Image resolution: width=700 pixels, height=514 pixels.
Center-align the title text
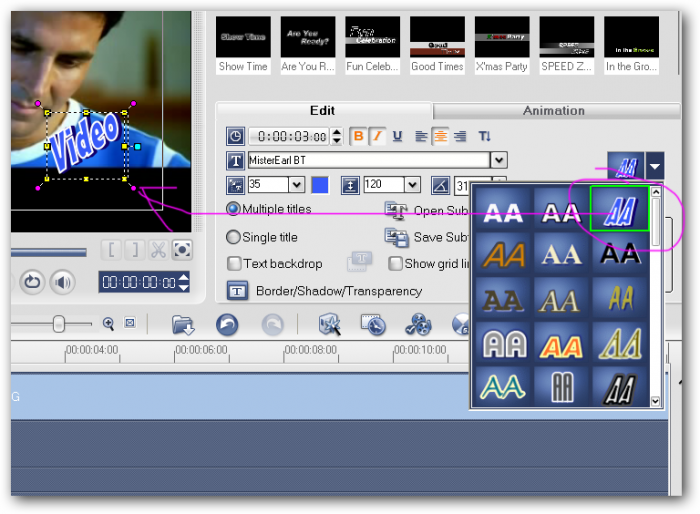click(440, 136)
